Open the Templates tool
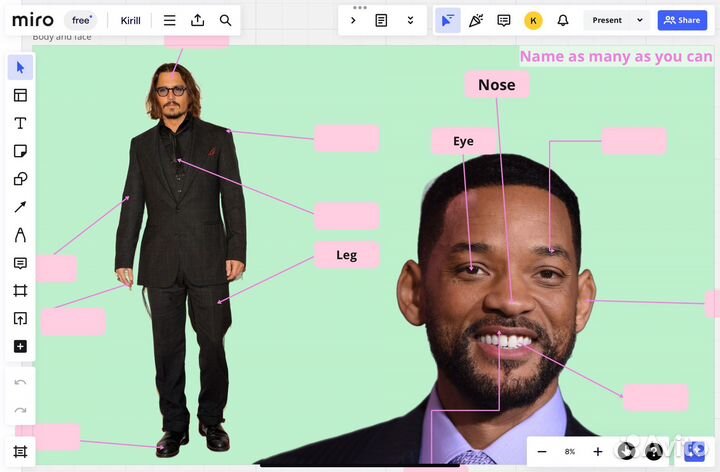720x472 pixels. [20, 95]
